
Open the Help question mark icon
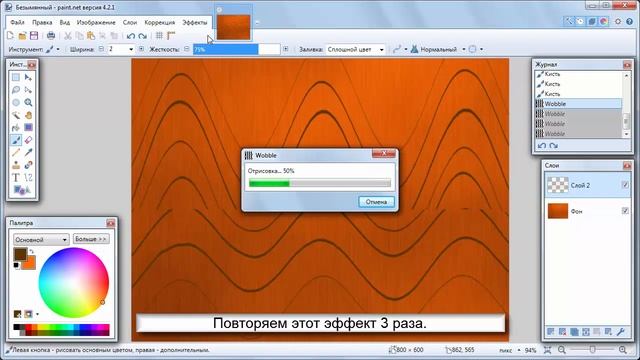tap(629, 21)
